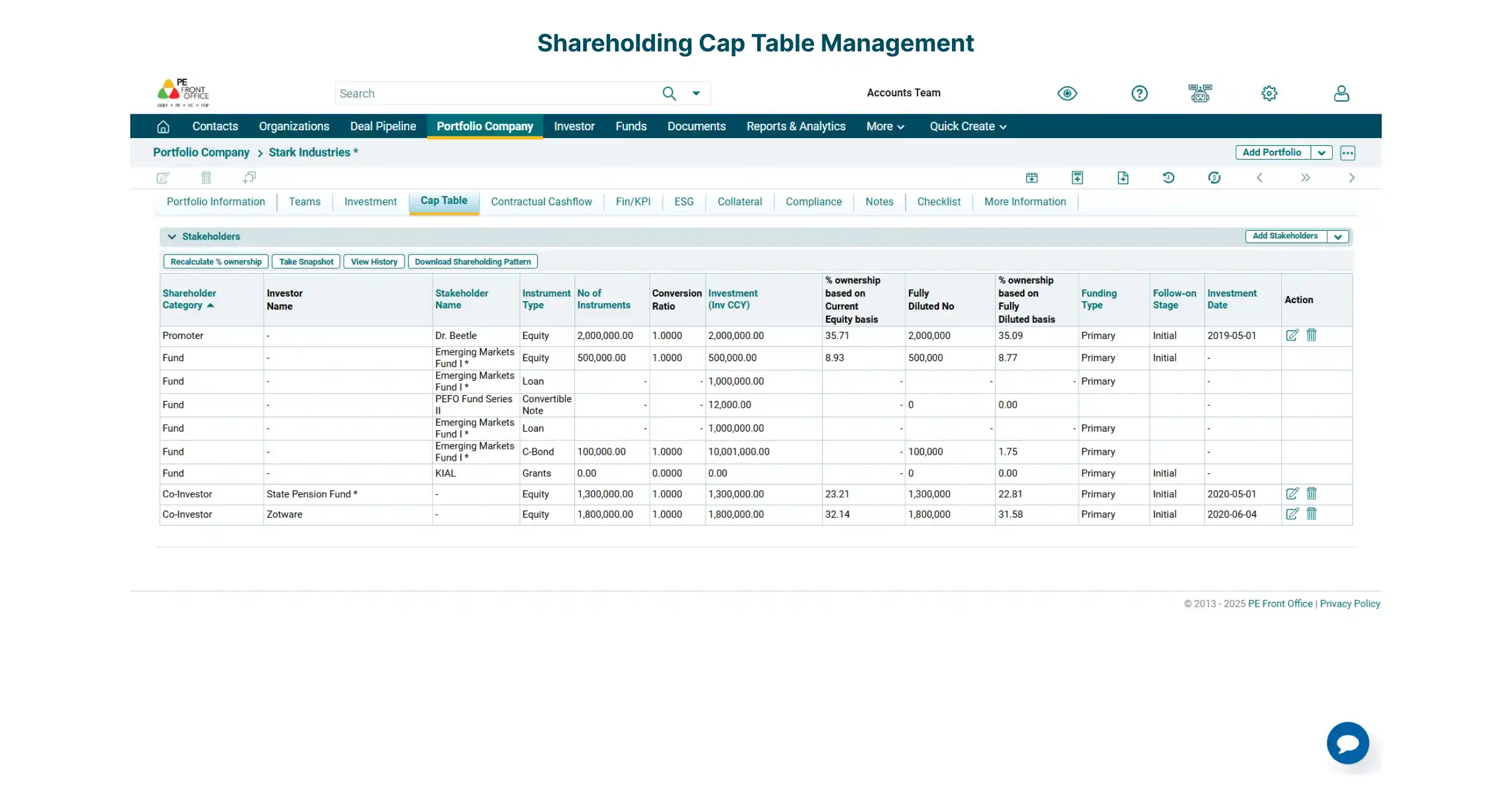Switch to More Information tab
The image size is (1512, 795).
click(x=1025, y=201)
